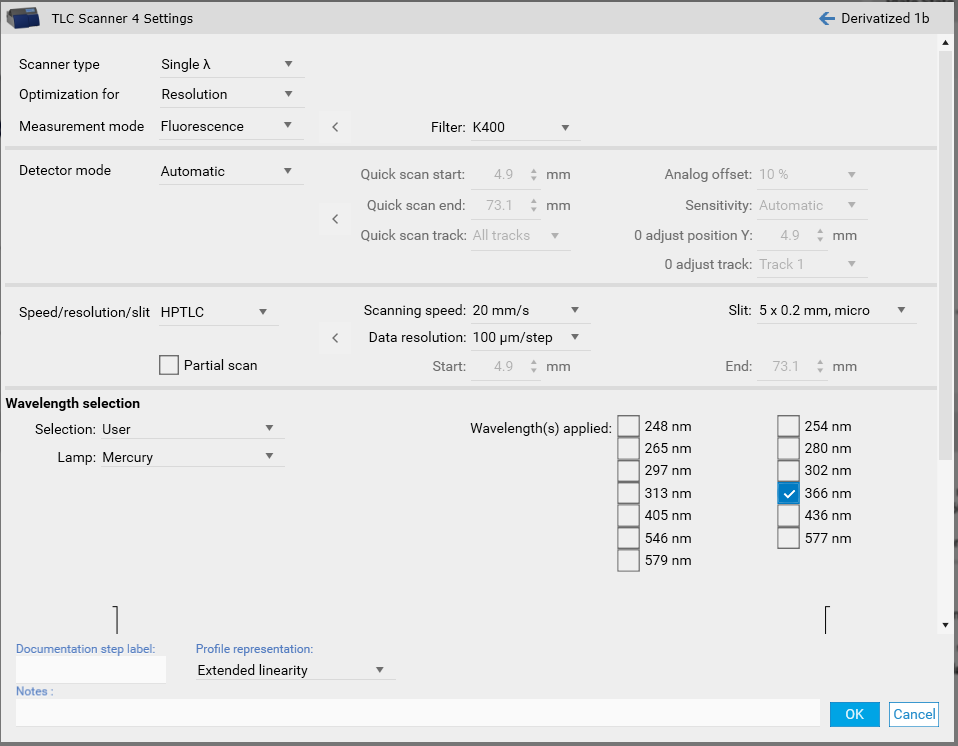Open the Measurement mode Fluorescence dropdown
958x746 pixels.
tap(231, 126)
